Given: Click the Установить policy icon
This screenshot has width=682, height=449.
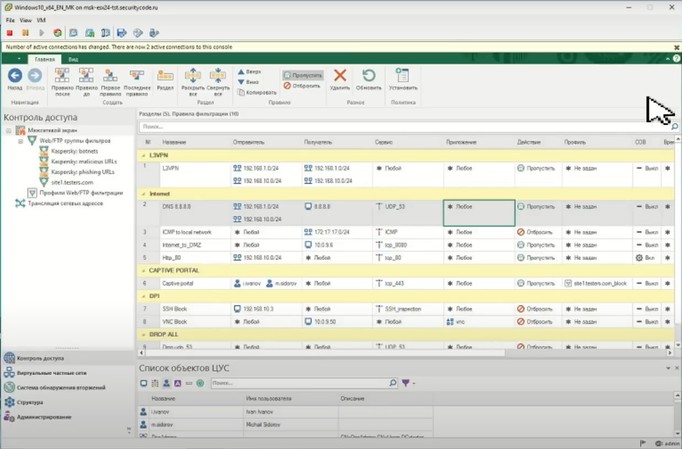Looking at the screenshot, I should (x=402, y=76).
